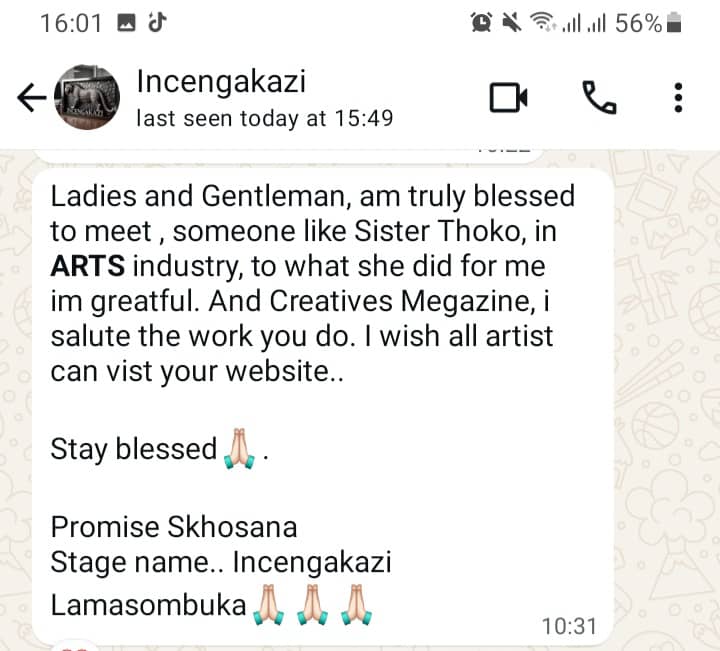The height and width of the screenshot is (651, 720).
Task: Tap the TikTok notification icon in status bar
Action: [157, 22]
